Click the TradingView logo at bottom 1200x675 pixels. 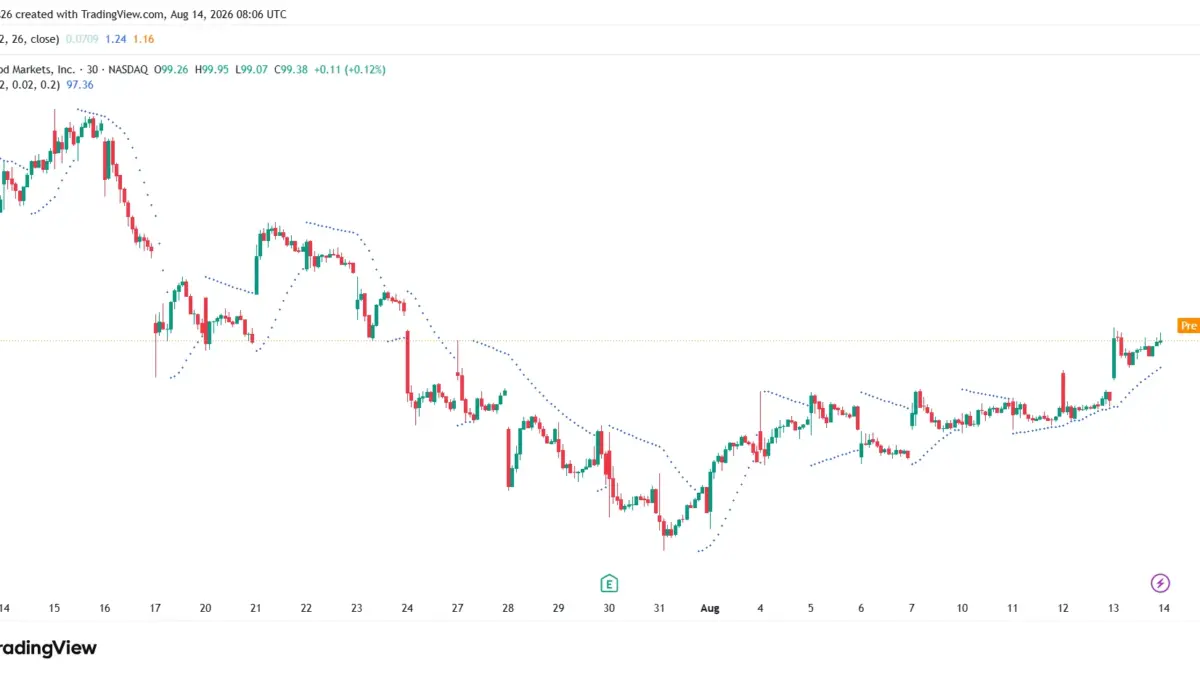48,648
